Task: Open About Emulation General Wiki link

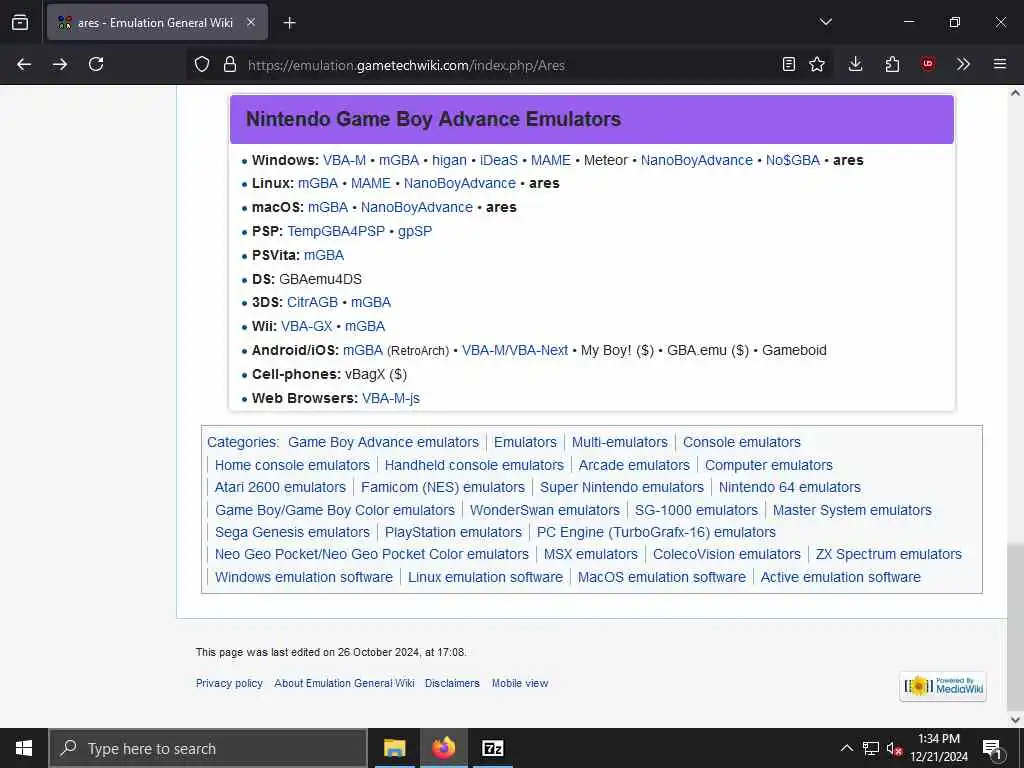Action: pyautogui.click(x=344, y=683)
